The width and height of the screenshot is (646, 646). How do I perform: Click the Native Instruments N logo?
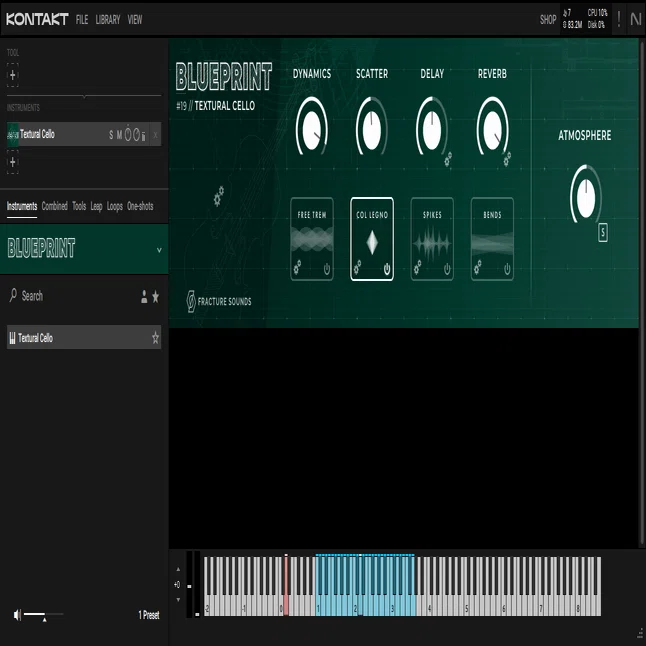tap(636, 19)
